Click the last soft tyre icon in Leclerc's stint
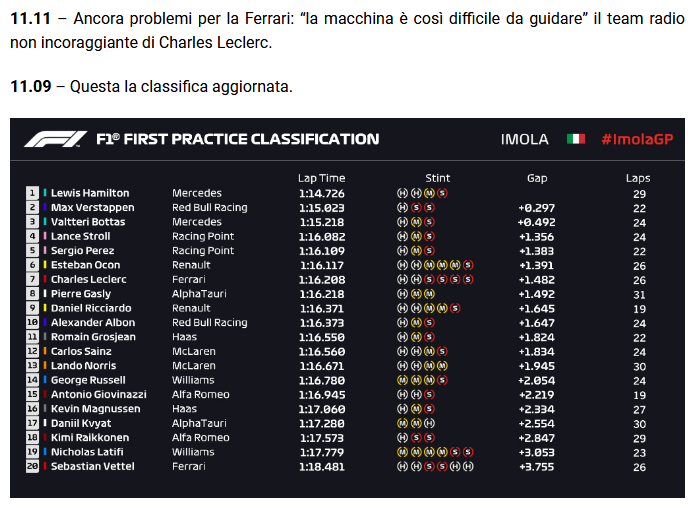Image resolution: width=694 pixels, height=509 pixels. (x=468, y=279)
